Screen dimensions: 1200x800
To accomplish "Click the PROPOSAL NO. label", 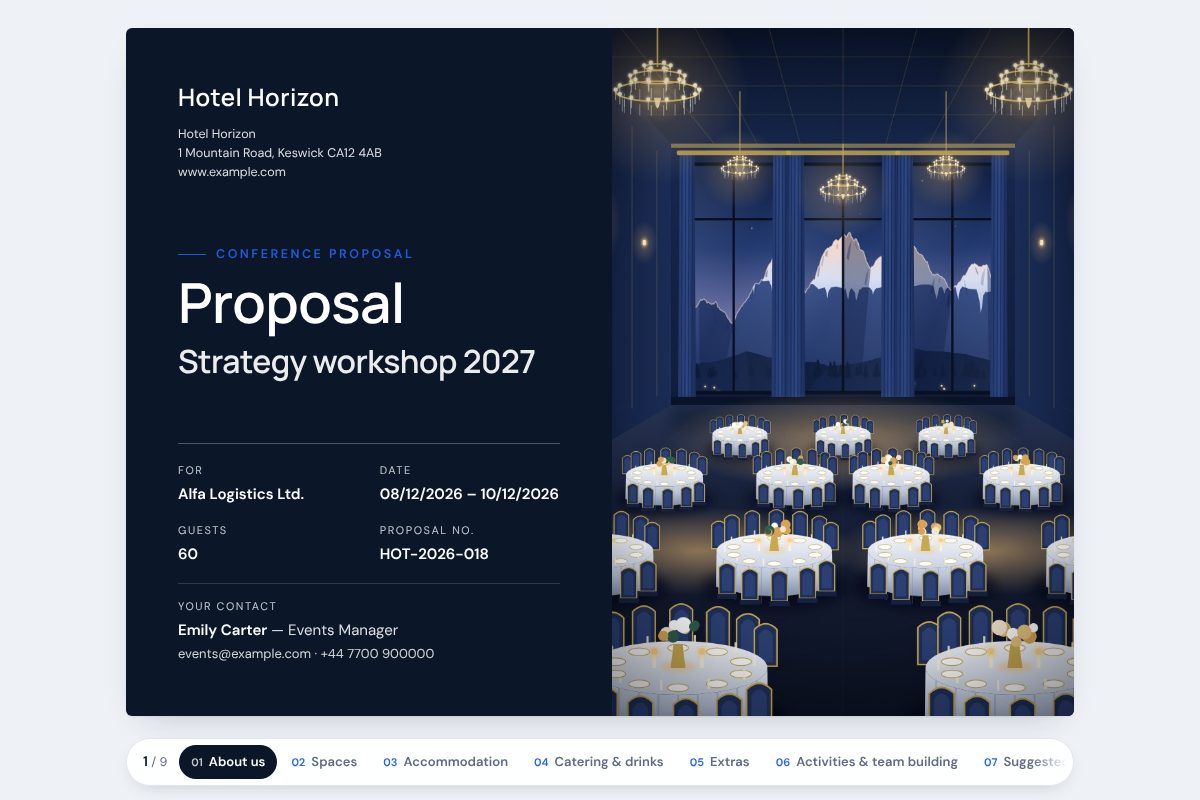I will coord(427,530).
